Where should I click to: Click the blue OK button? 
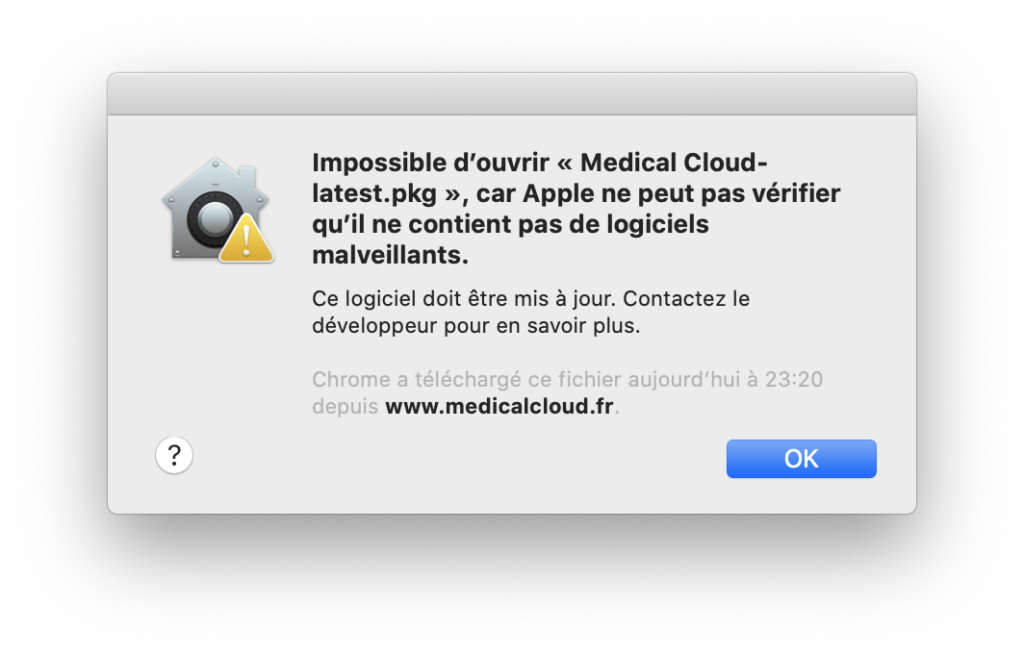(801, 459)
